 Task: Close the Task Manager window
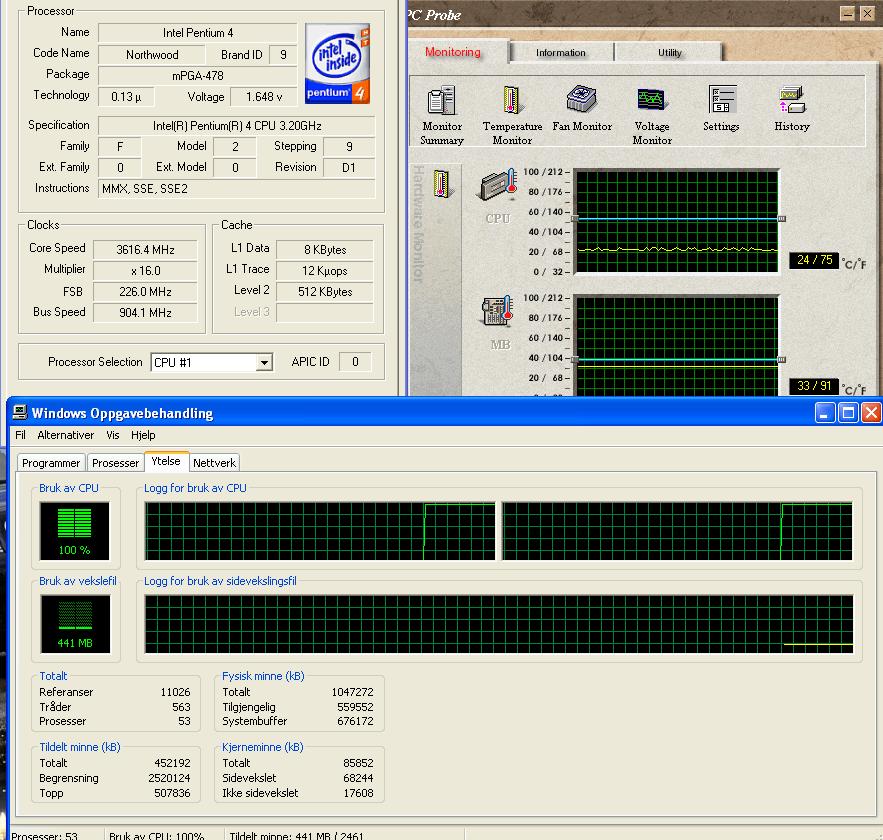click(871, 413)
